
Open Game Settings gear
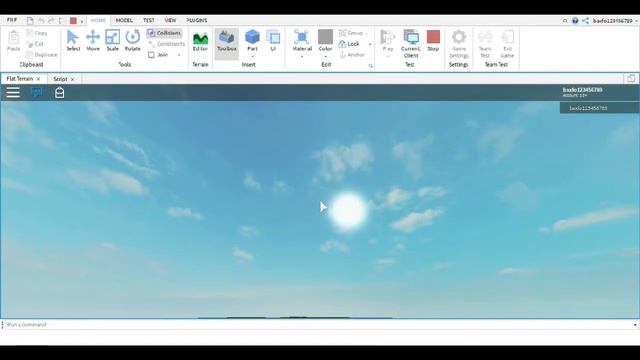click(x=459, y=44)
